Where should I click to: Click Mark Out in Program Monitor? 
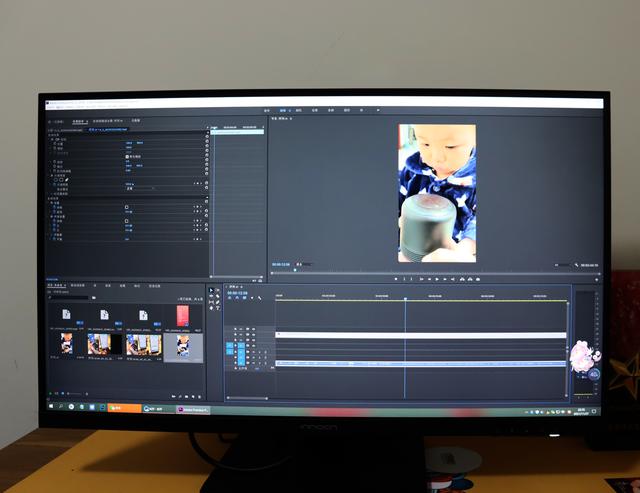tap(411, 279)
